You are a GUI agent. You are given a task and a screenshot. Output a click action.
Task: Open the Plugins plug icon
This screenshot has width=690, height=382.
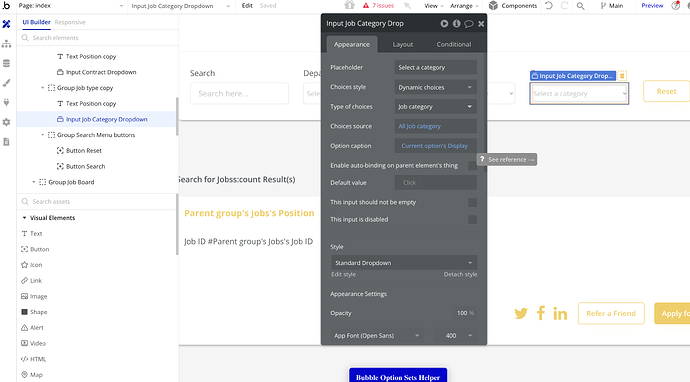click(6, 103)
